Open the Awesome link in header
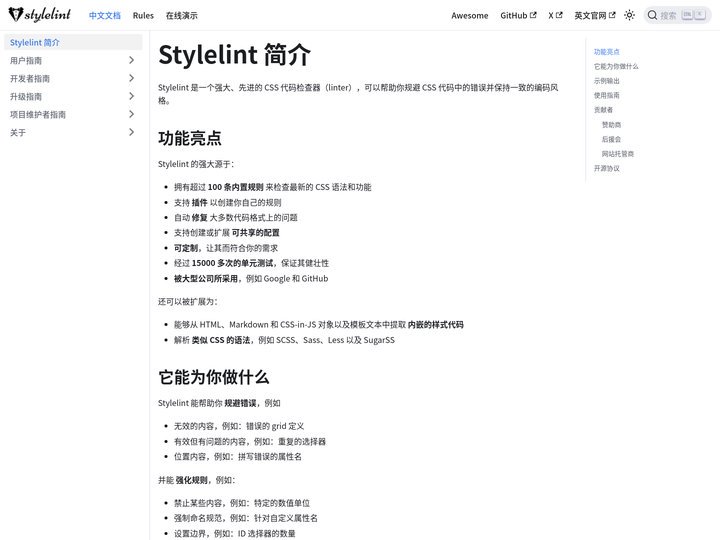 tap(470, 15)
